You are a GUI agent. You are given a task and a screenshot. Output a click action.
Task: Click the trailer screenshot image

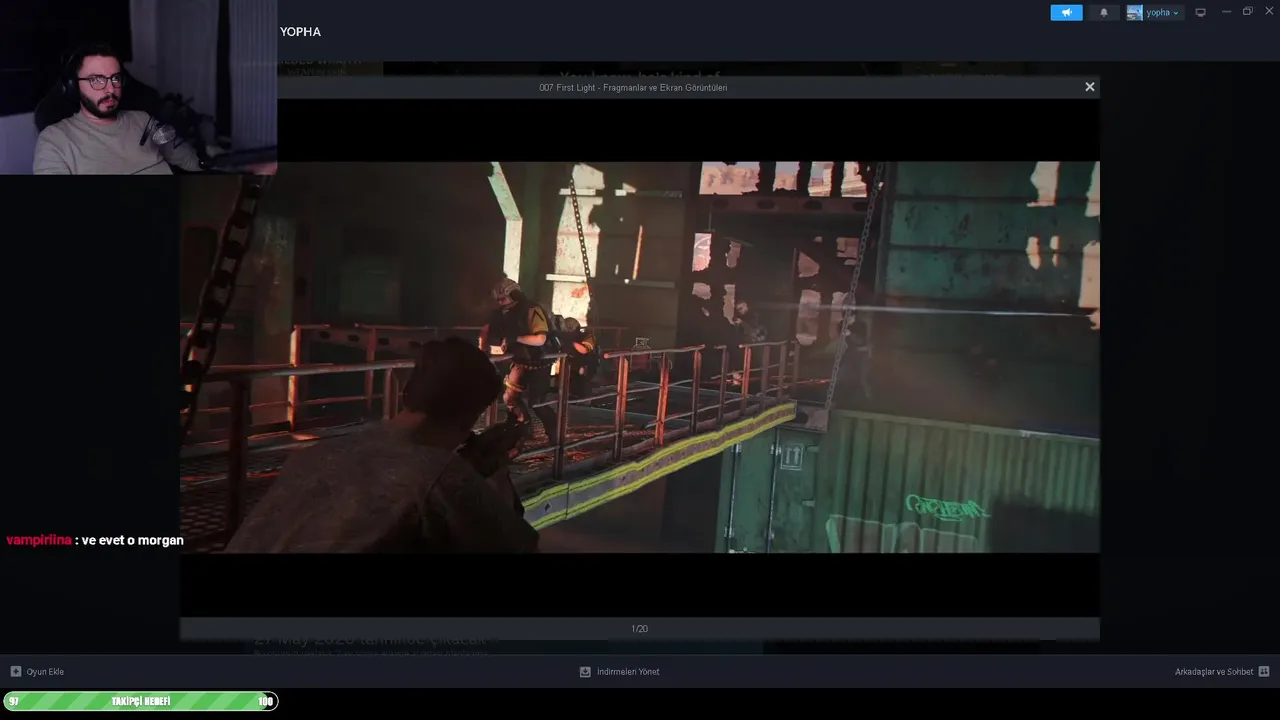(639, 357)
